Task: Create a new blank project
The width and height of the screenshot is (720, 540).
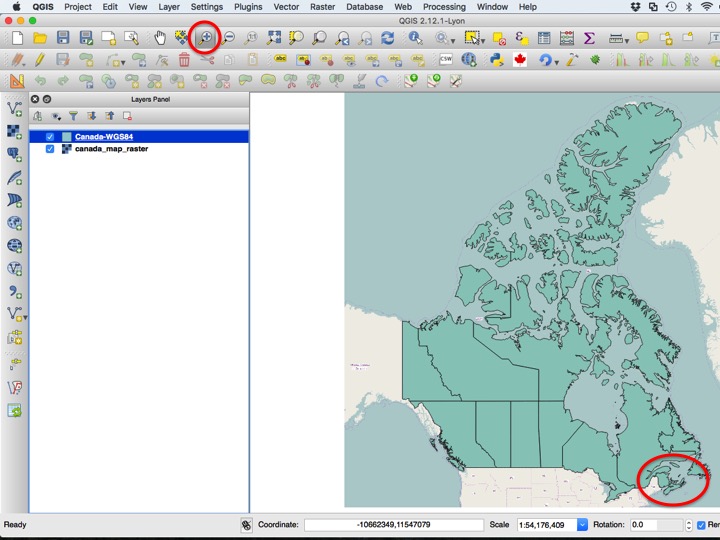Action: 17,38
